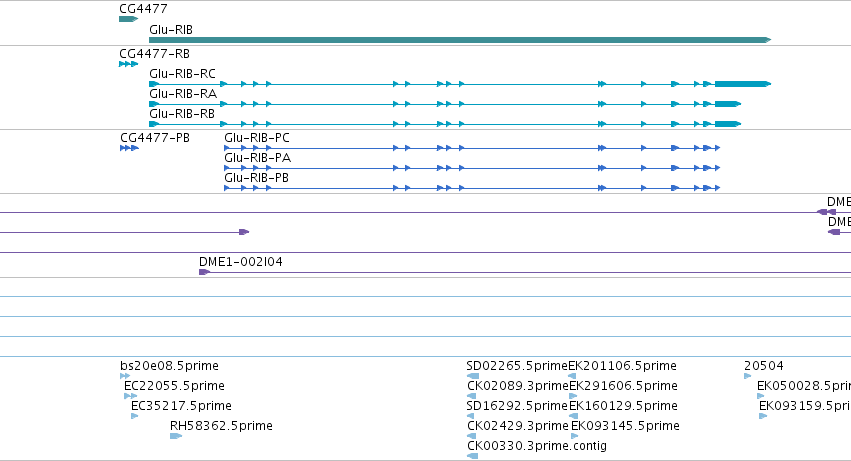Click the Glu-RIB-PA protein label
This screenshot has height=461, width=851.
(x=258, y=158)
